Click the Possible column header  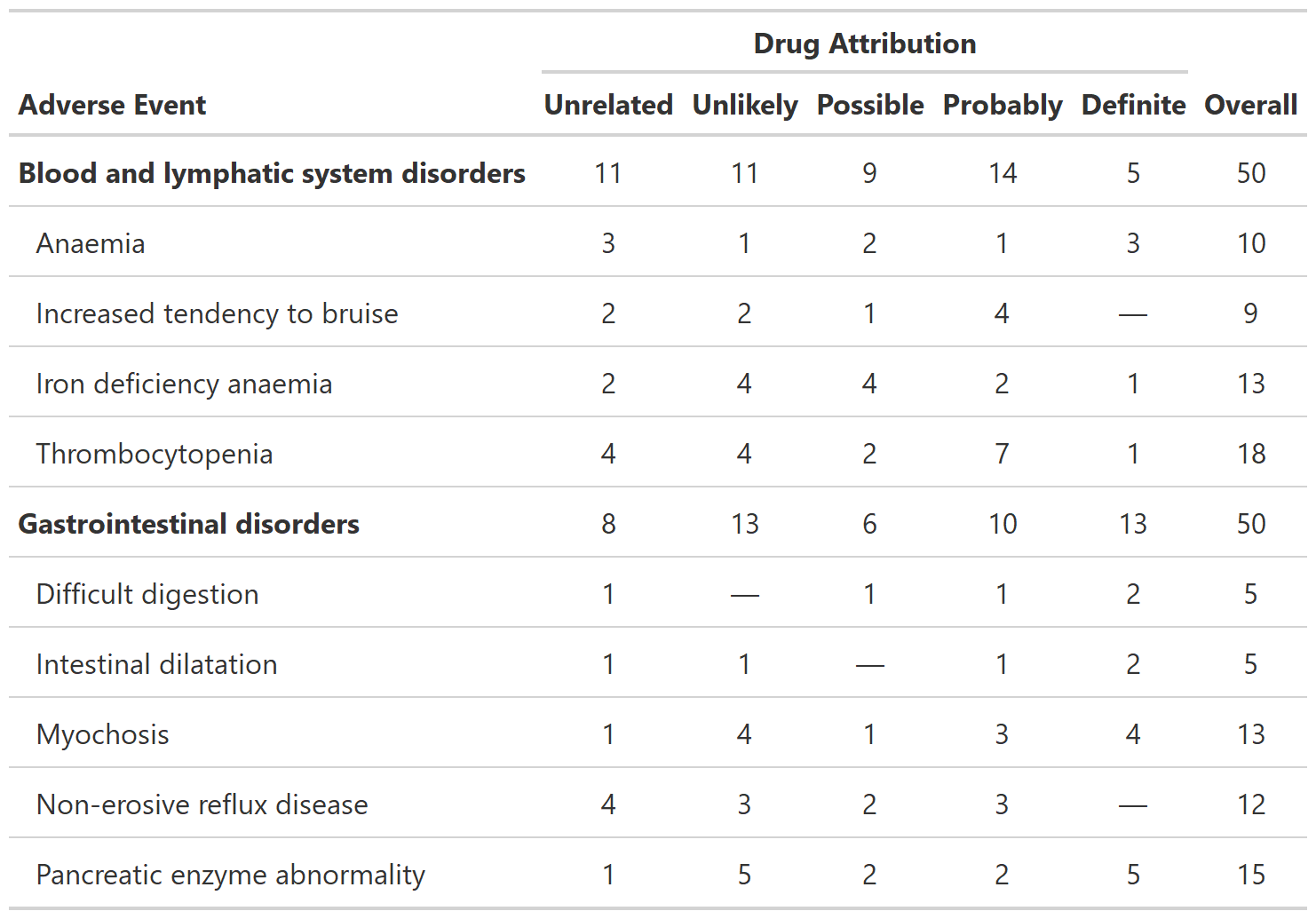tap(869, 105)
